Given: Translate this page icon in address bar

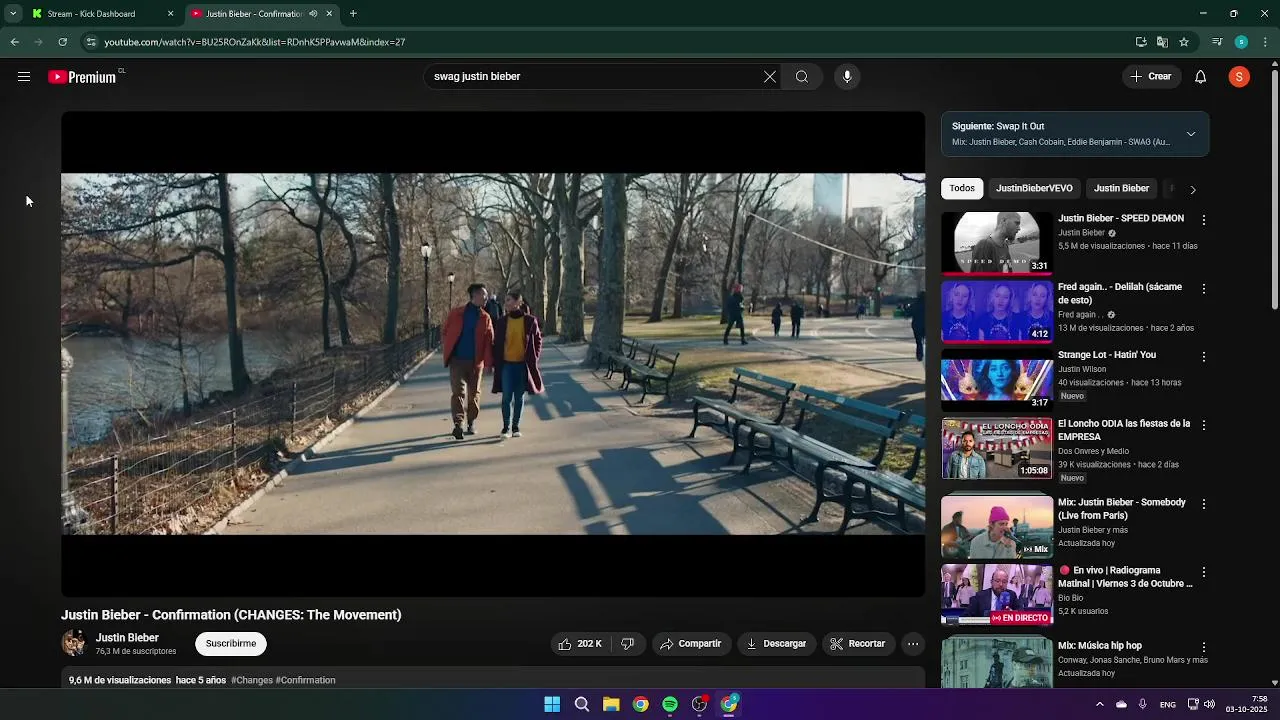Looking at the screenshot, I should coord(1162,42).
